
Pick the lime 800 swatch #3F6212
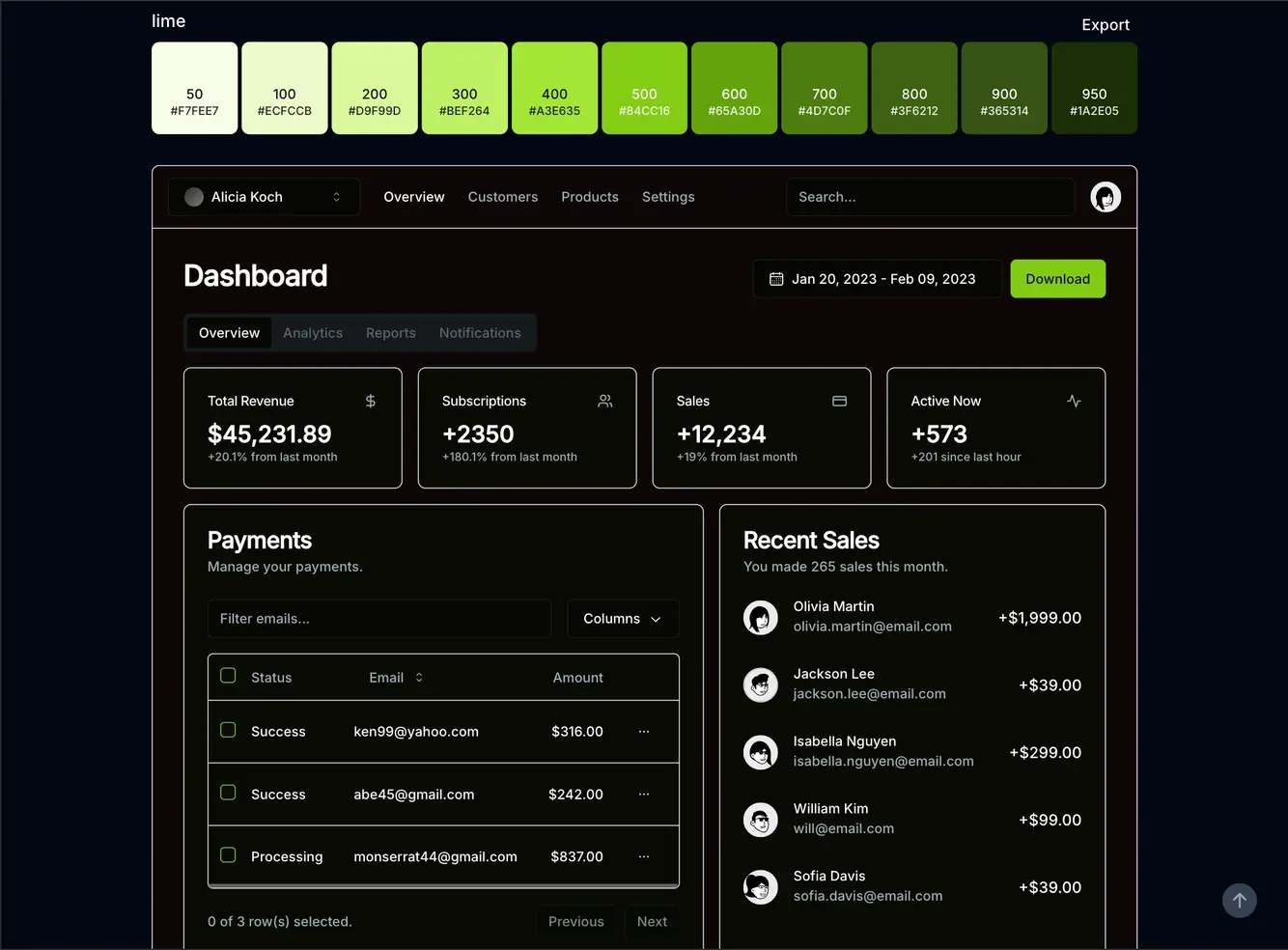tap(914, 88)
